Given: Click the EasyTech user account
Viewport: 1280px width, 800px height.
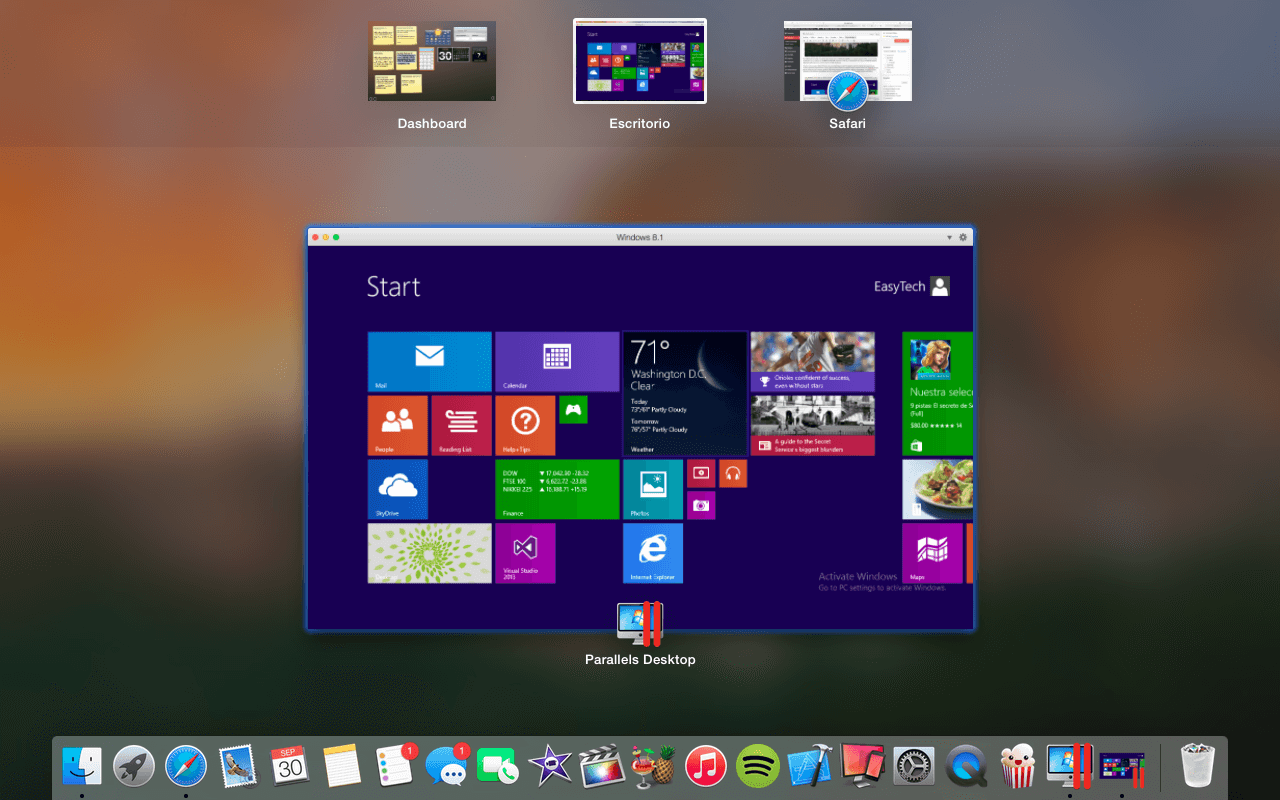Looking at the screenshot, I should coord(911,287).
